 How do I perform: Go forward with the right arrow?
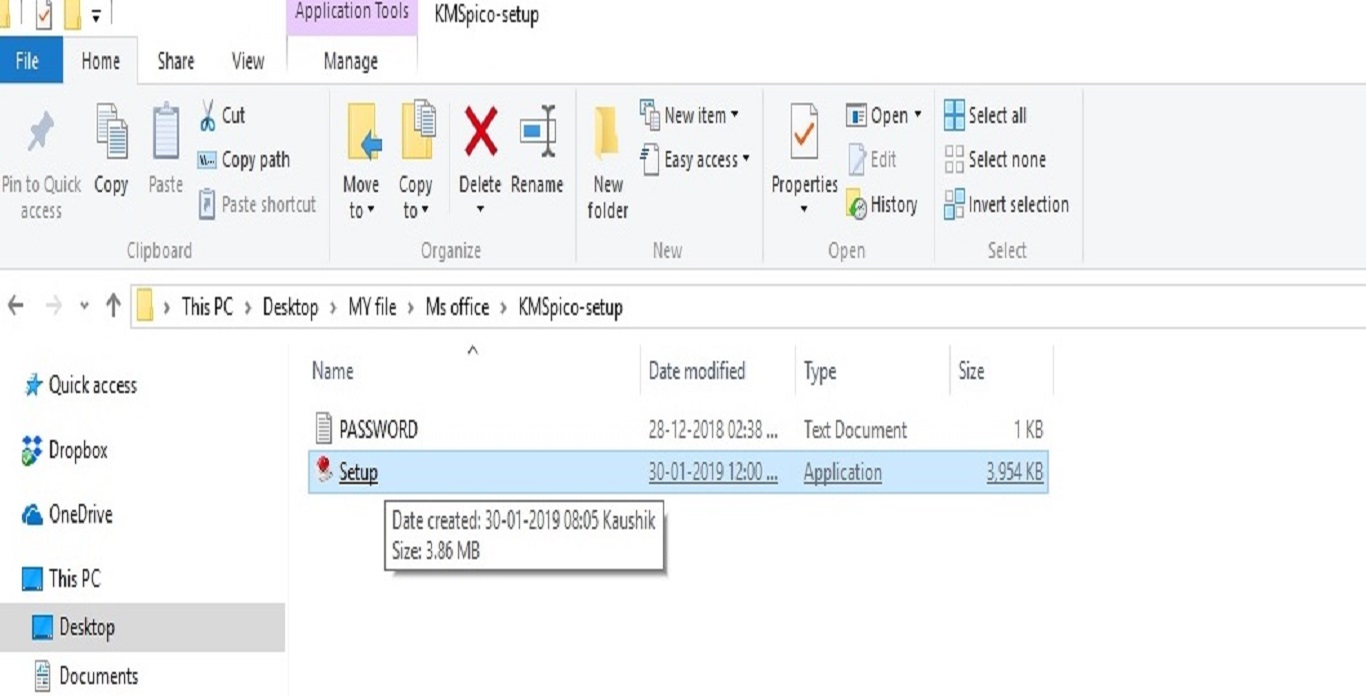53,306
